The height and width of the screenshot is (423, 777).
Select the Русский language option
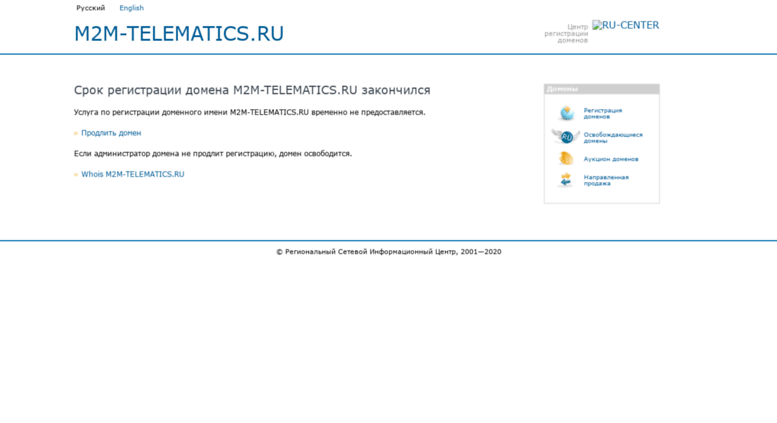[x=91, y=8]
